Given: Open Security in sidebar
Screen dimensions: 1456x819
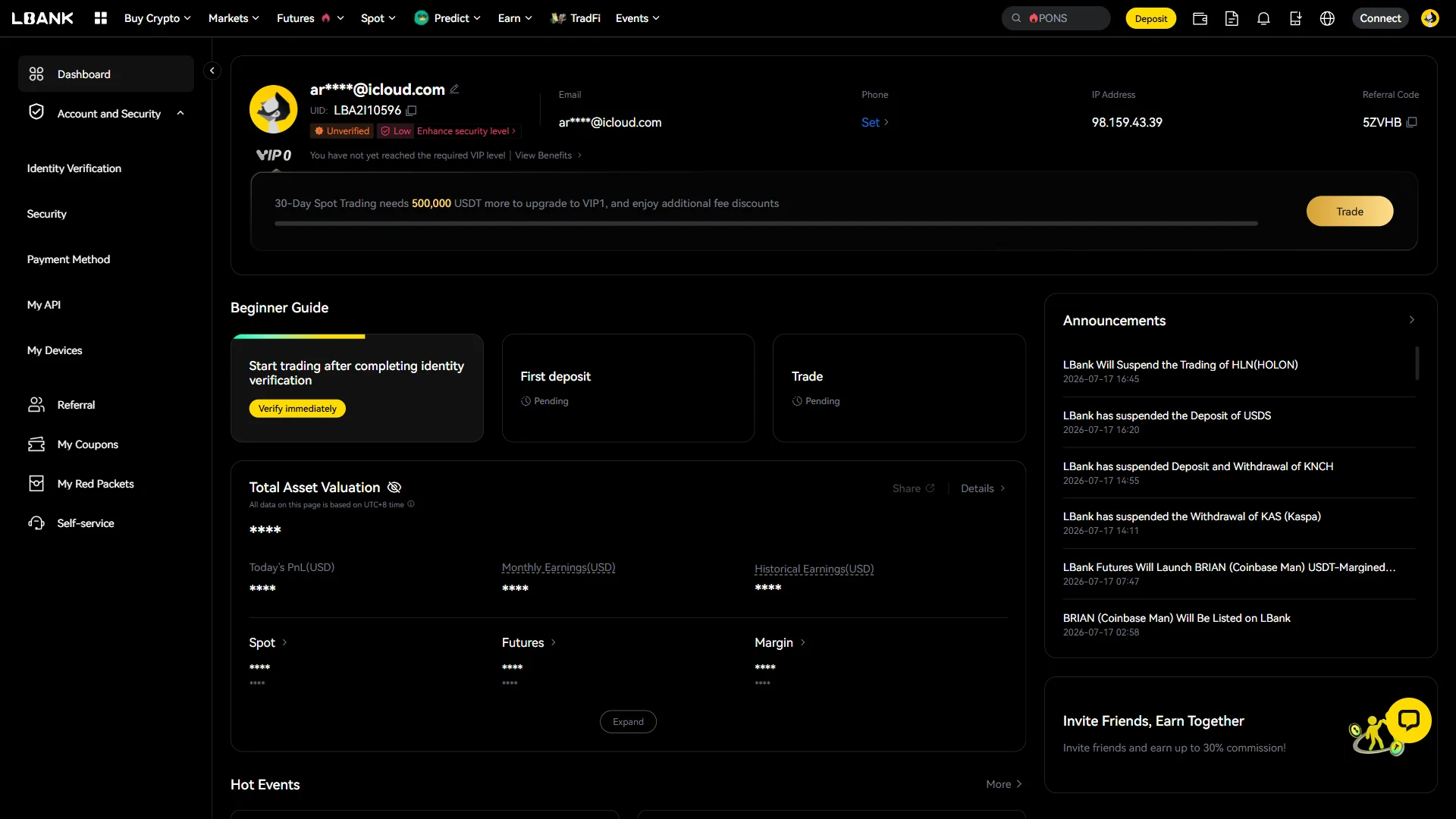Looking at the screenshot, I should coord(46,214).
